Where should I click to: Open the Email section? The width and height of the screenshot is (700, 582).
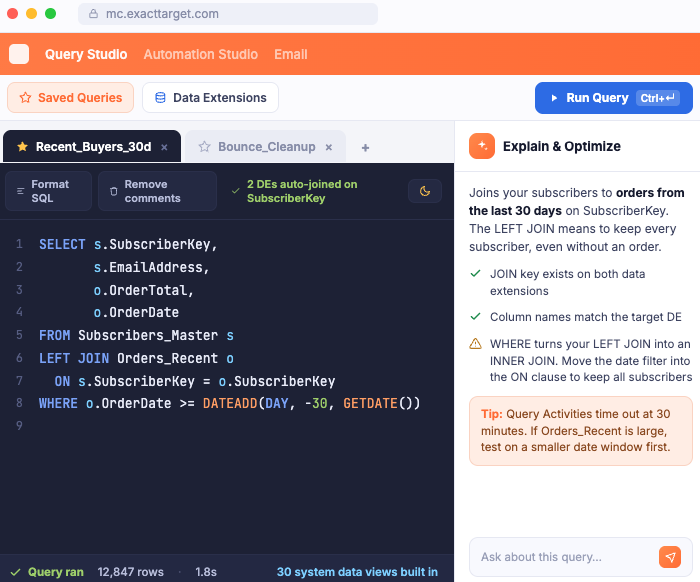291,54
